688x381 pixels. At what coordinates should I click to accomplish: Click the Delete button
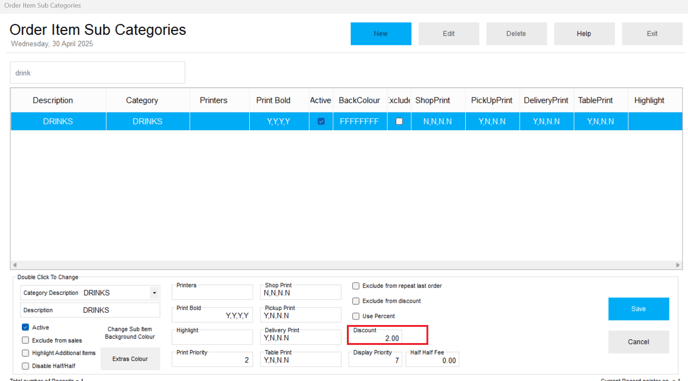click(x=516, y=34)
